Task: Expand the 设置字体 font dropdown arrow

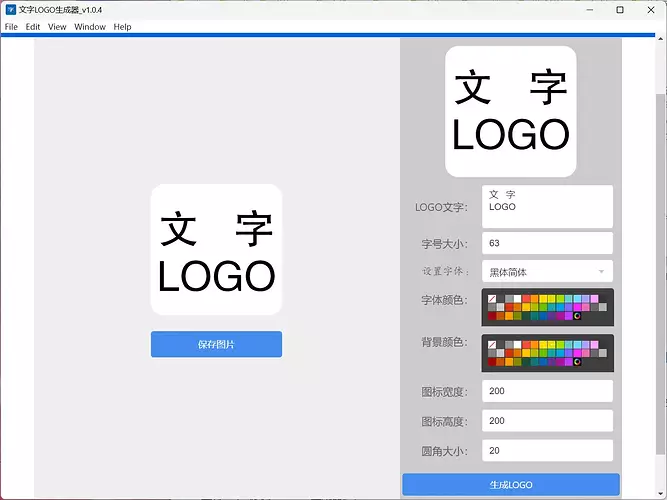Action: click(601, 272)
